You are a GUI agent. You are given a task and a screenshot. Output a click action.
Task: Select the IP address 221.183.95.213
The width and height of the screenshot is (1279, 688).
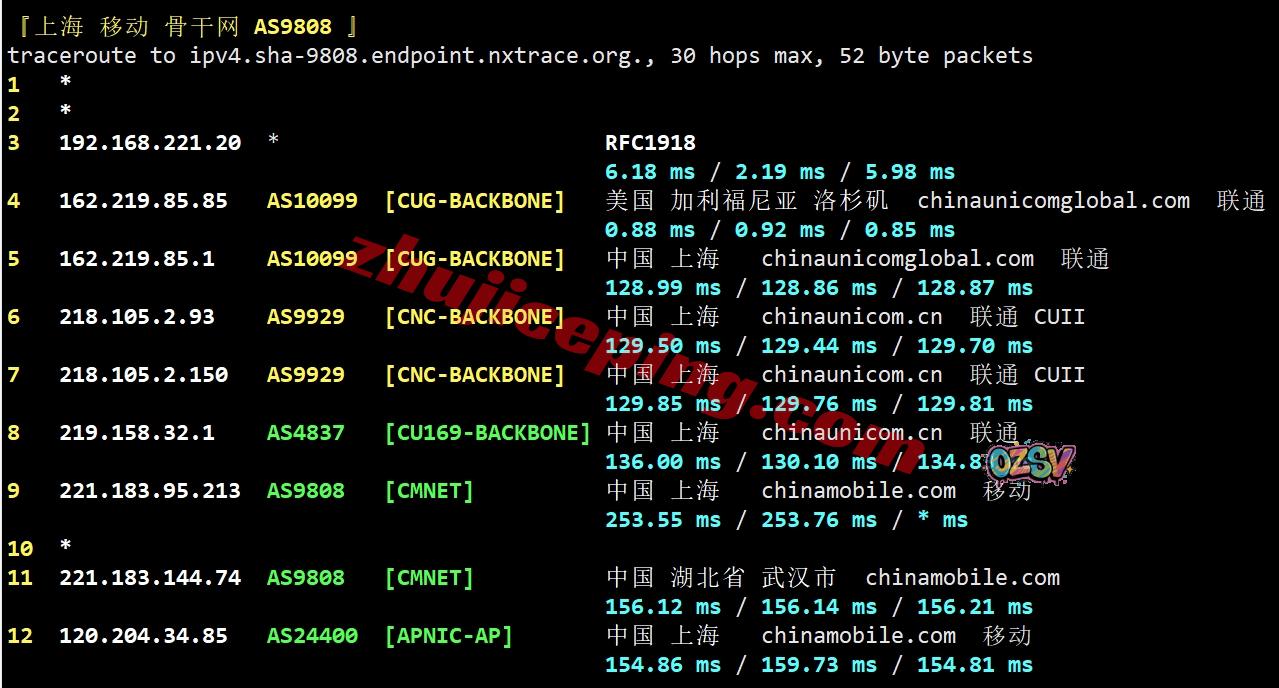150,491
